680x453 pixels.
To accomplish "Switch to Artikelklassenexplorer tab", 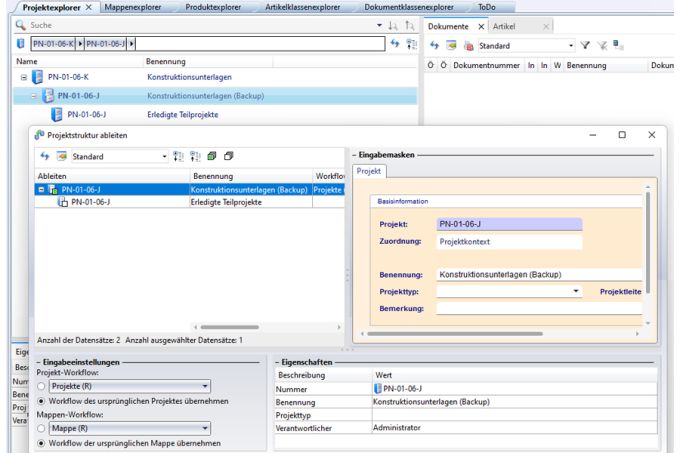I will click(x=303, y=7).
